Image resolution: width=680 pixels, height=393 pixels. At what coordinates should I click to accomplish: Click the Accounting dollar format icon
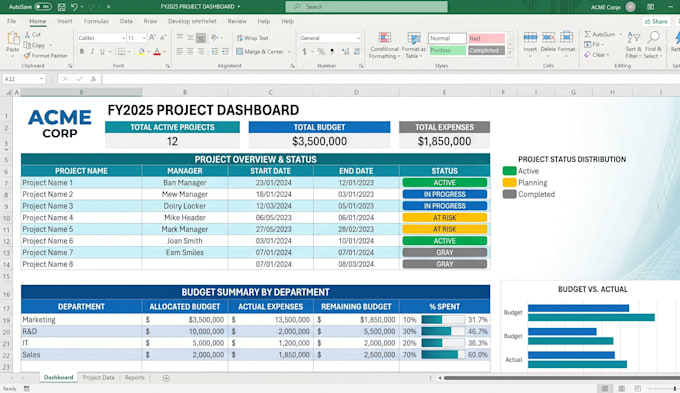pyautogui.click(x=304, y=52)
